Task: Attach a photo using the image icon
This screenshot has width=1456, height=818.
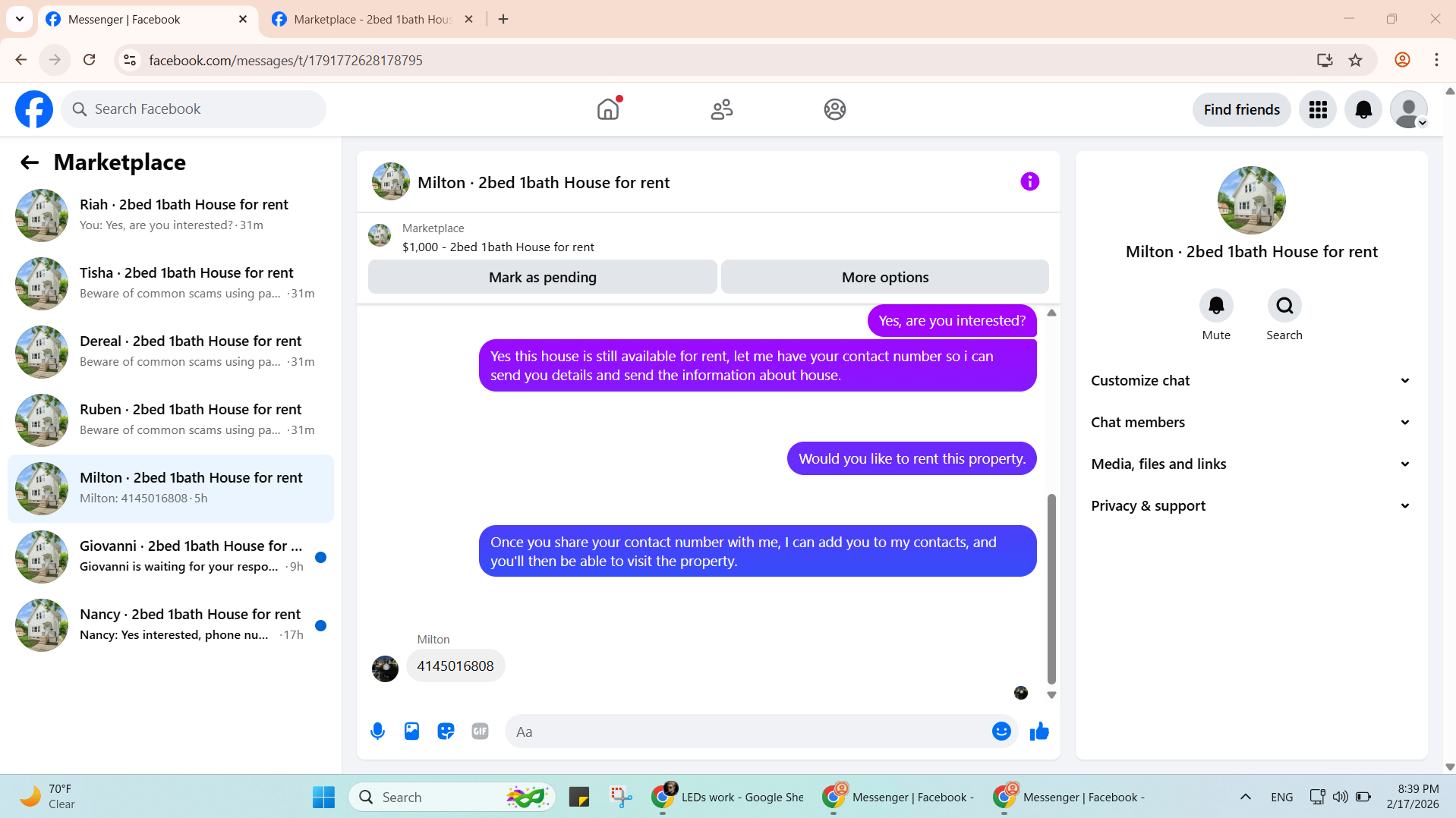Action: point(411,731)
